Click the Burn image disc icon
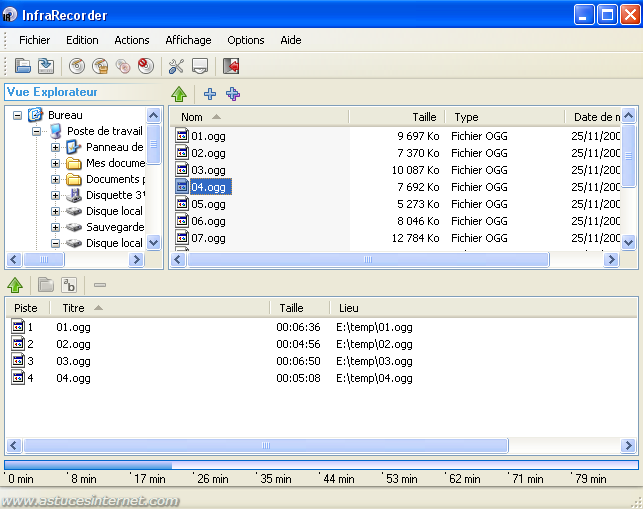 (x=100, y=66)
